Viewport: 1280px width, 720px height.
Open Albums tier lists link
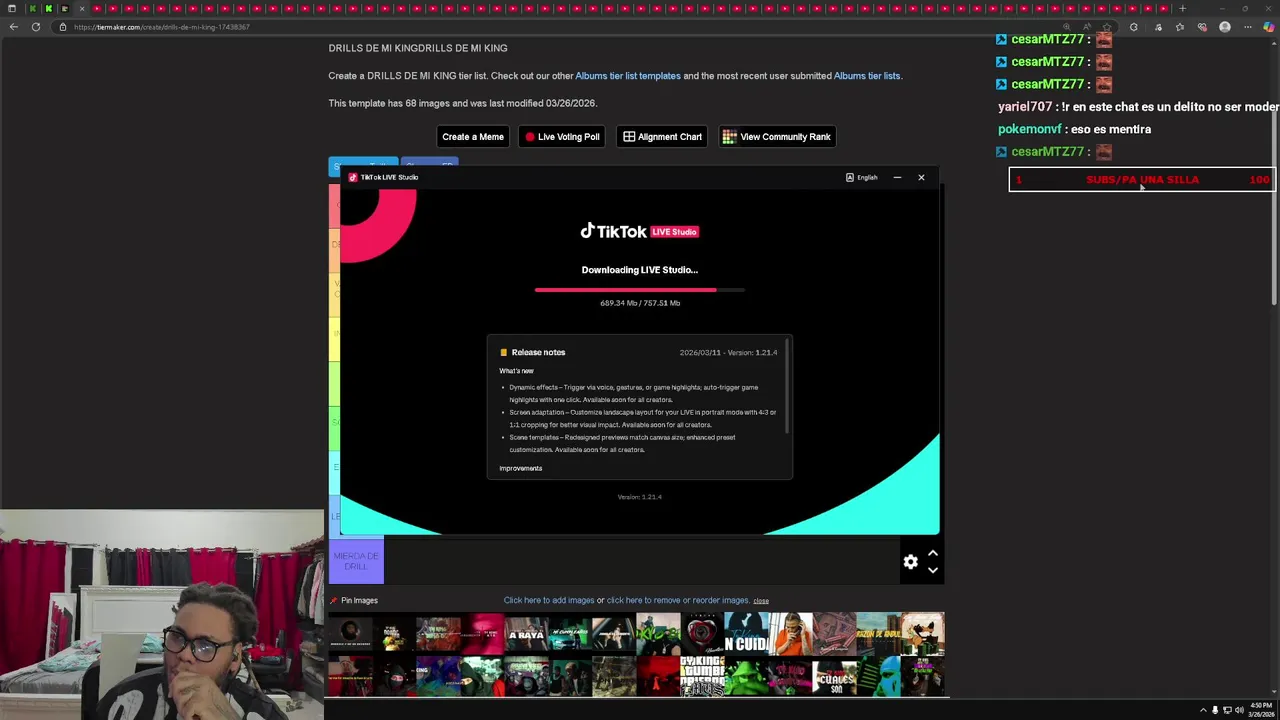(x=867, y=76)
